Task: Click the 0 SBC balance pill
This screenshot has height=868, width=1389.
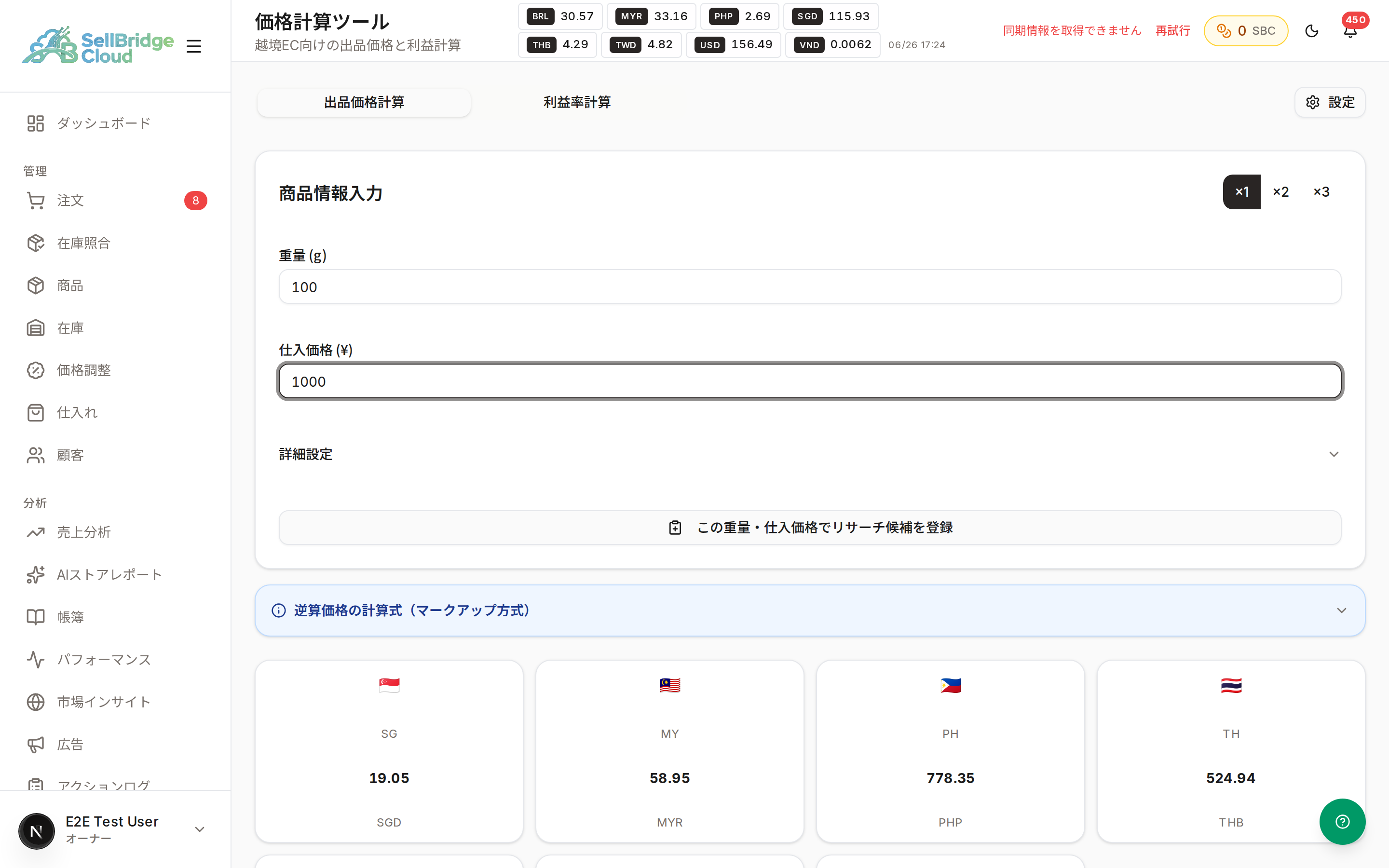Action: tap(1245, 31)
